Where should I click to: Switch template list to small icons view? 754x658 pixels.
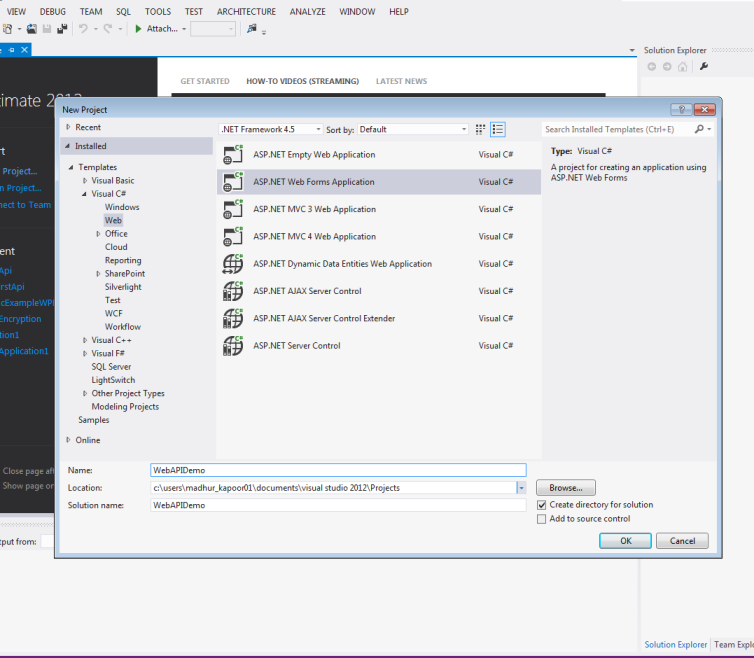480,129
